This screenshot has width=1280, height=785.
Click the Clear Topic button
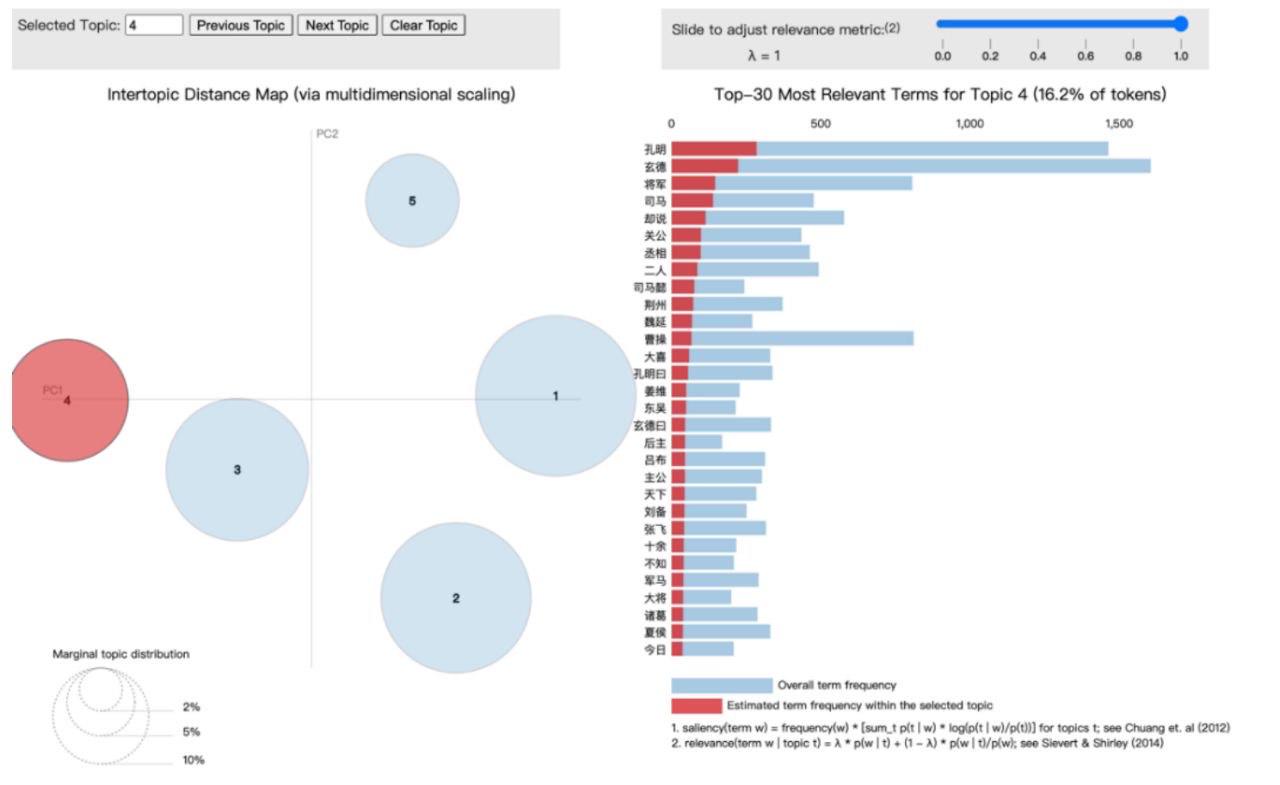423,25
